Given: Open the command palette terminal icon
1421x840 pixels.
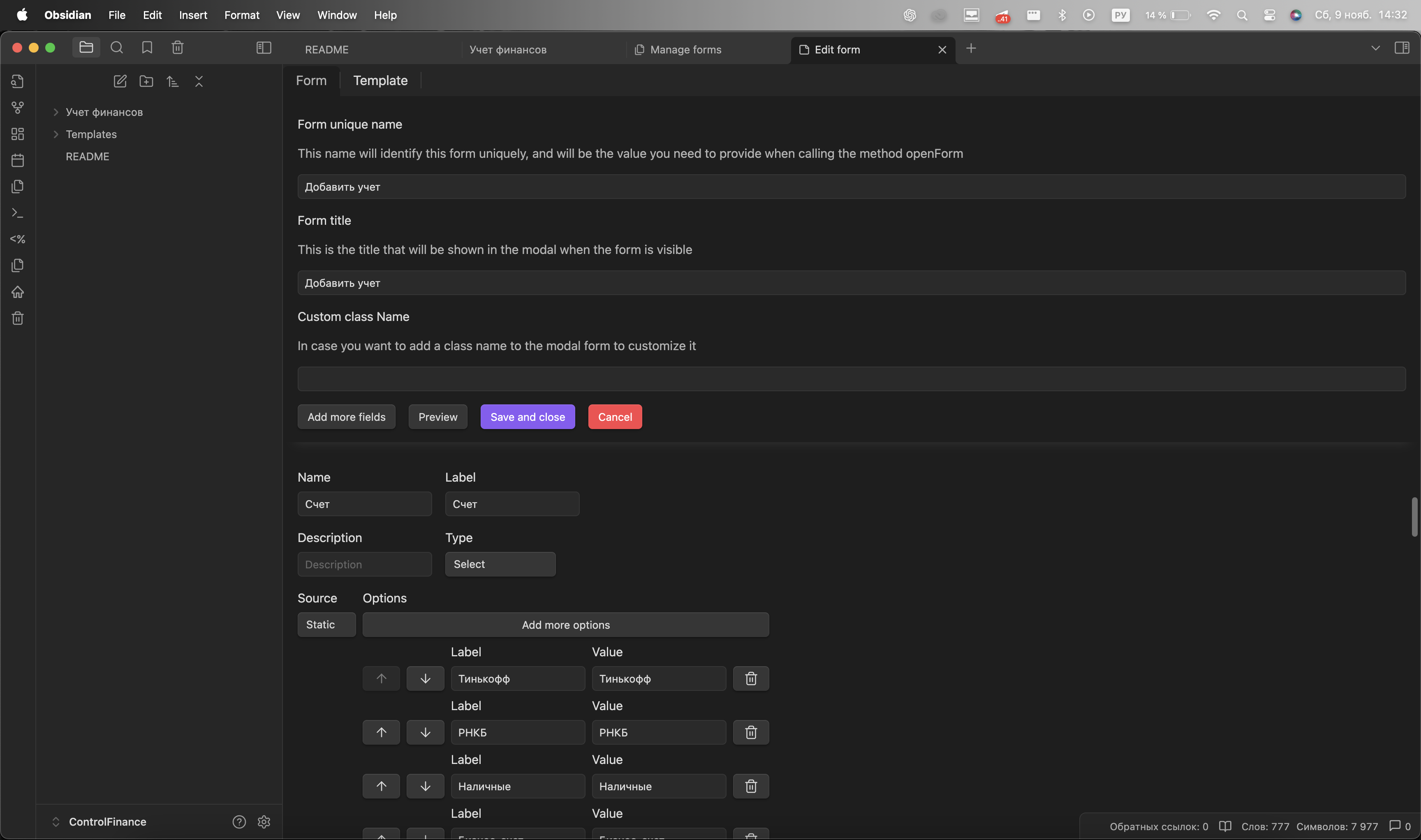Looking at the screenshot, I should coord(18,213).
